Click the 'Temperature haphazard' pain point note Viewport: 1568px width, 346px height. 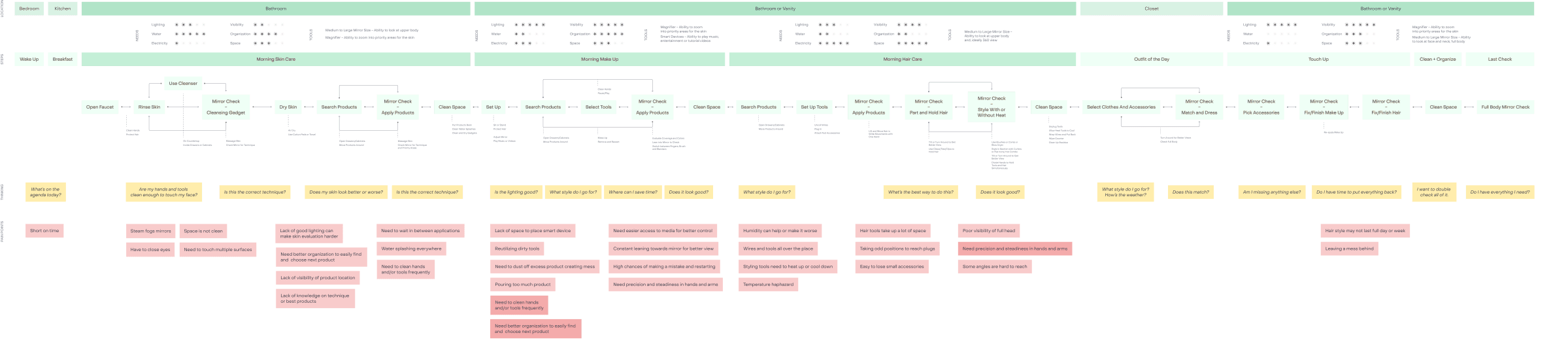click(768, 285)
